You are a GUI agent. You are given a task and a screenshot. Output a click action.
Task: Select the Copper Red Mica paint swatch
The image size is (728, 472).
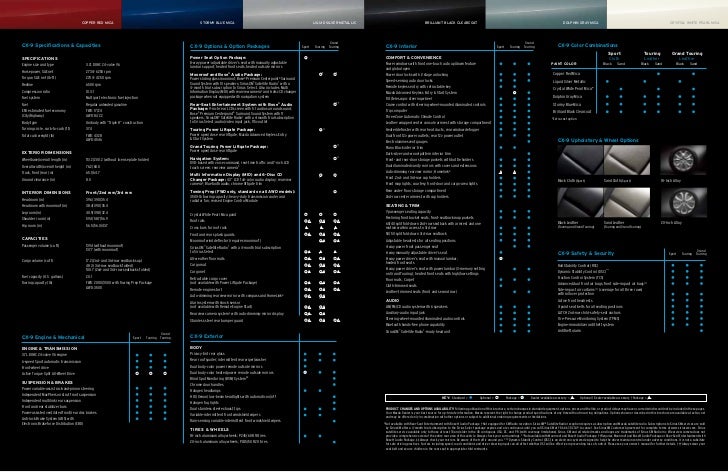point(60,14)
